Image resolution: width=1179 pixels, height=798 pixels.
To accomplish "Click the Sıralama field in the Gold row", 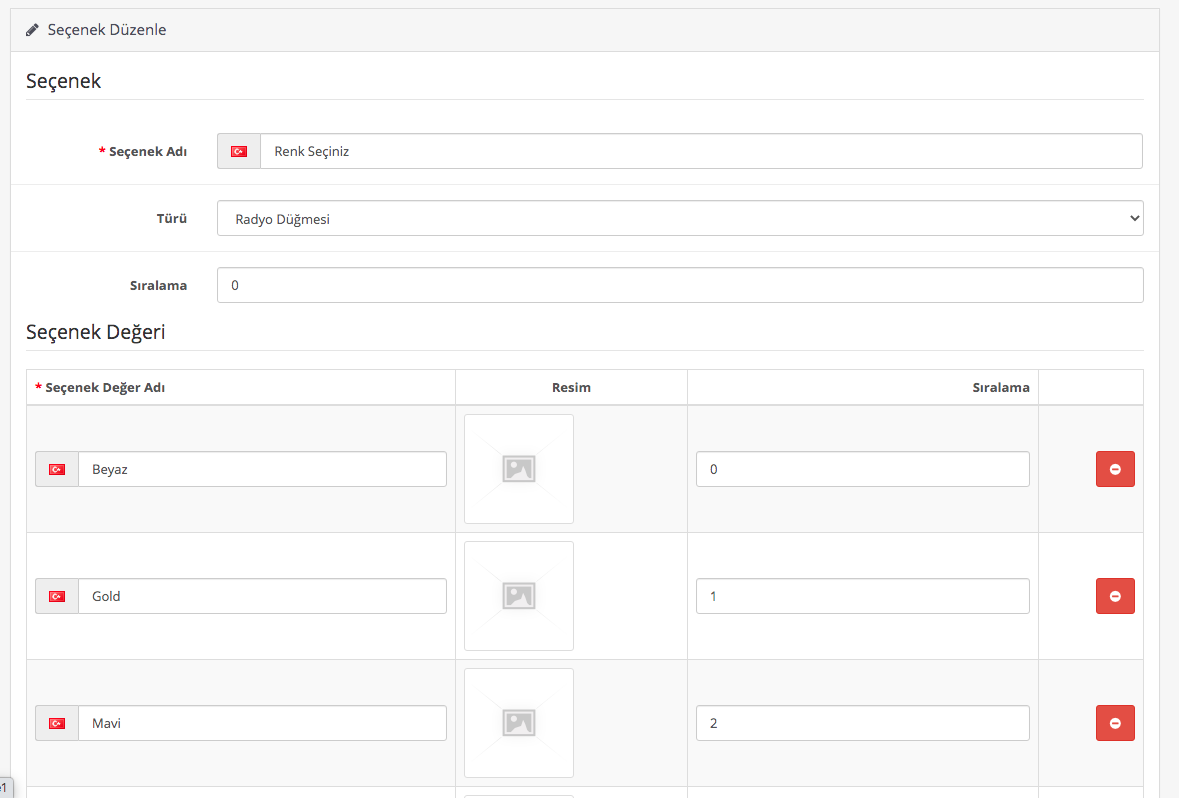I will (x=862, y=596).
